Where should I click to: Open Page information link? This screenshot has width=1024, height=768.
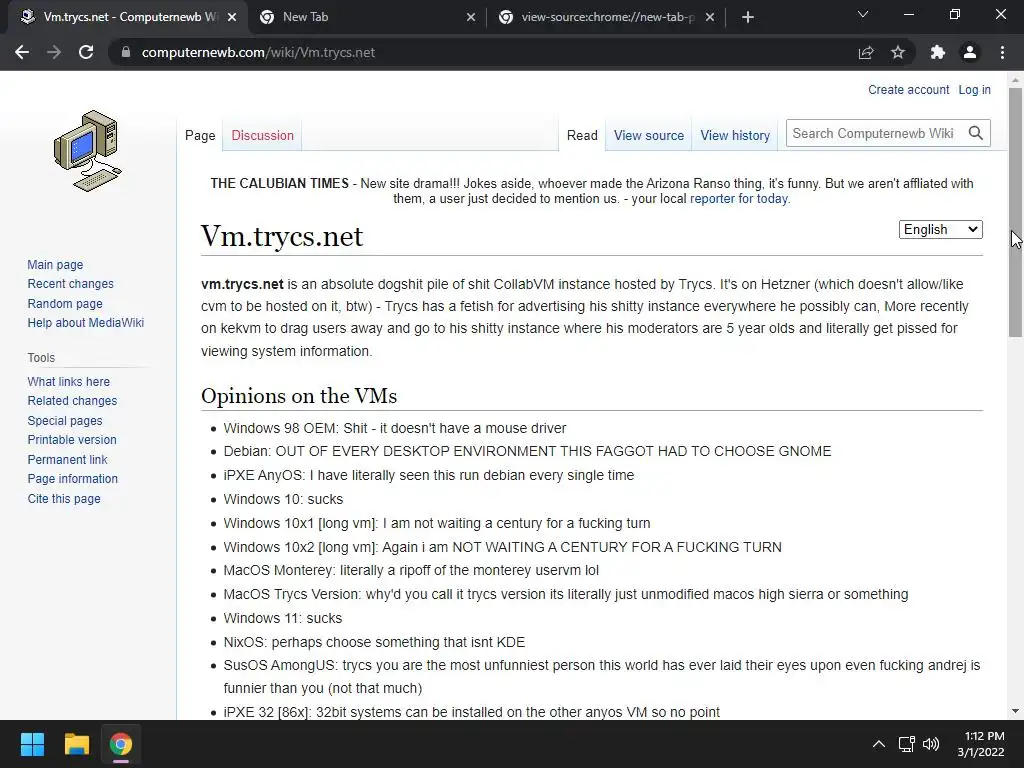pyautogui.click(x=72, y=479)
